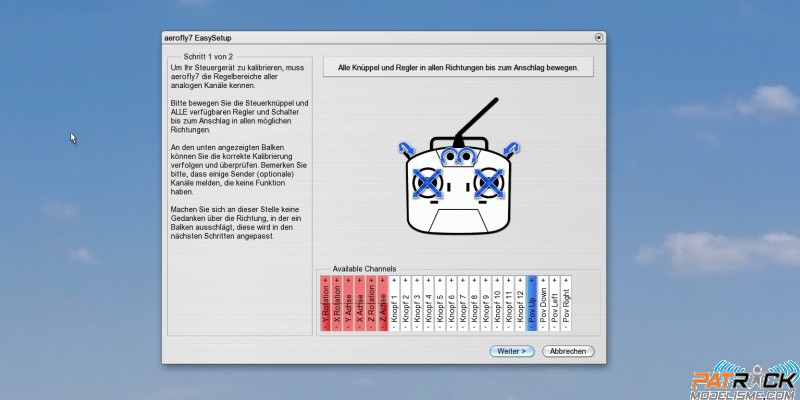Image resolution: width=800 pixels, height=400 pixels.
Task: Select the Knopf 5 channel bar
Action: pyautogui.click(x=440, y=303)
